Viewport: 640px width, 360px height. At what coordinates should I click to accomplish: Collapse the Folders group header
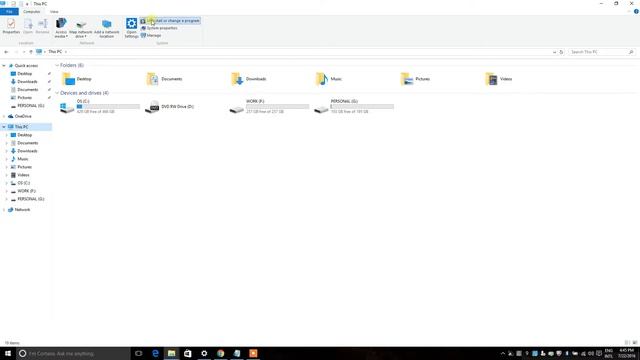(x=57, y=65)
